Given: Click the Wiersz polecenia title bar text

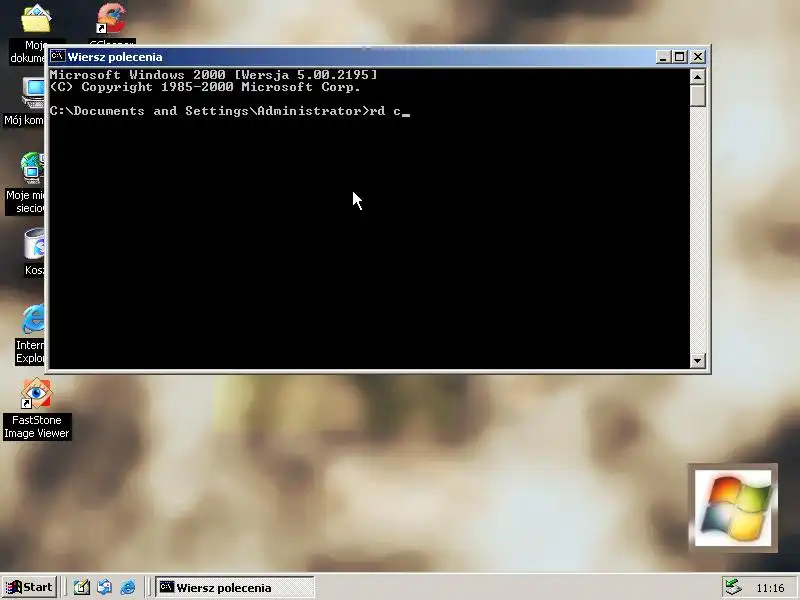Looking at the screenshot, I should point(115,57).
